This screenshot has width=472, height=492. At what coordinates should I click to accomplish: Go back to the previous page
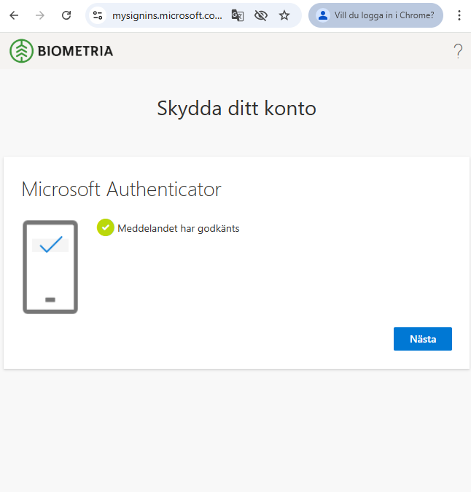(14, 15)
